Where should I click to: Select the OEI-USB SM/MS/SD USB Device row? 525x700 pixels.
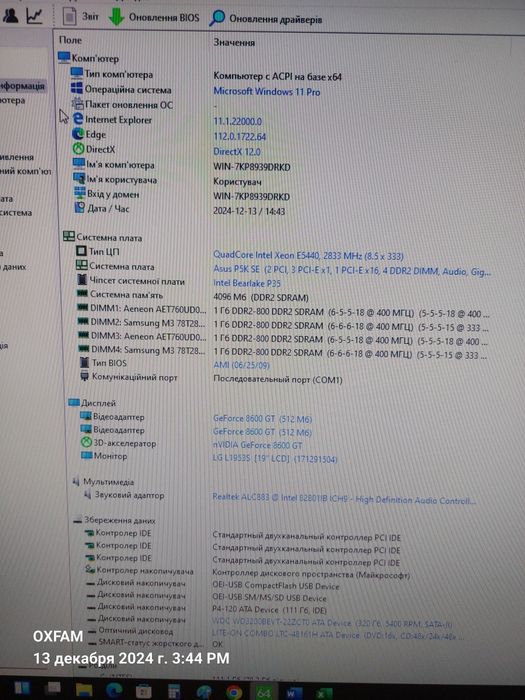[x=206, y=596]
